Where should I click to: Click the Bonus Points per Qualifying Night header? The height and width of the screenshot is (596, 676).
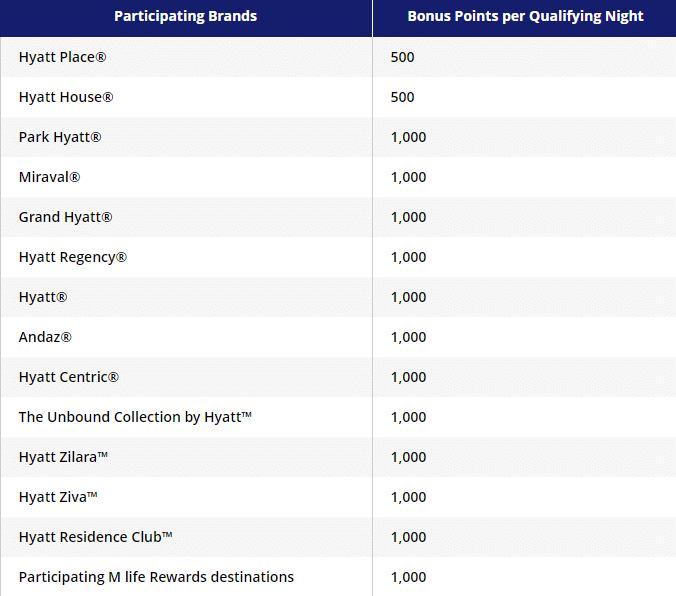pos(525,16)
